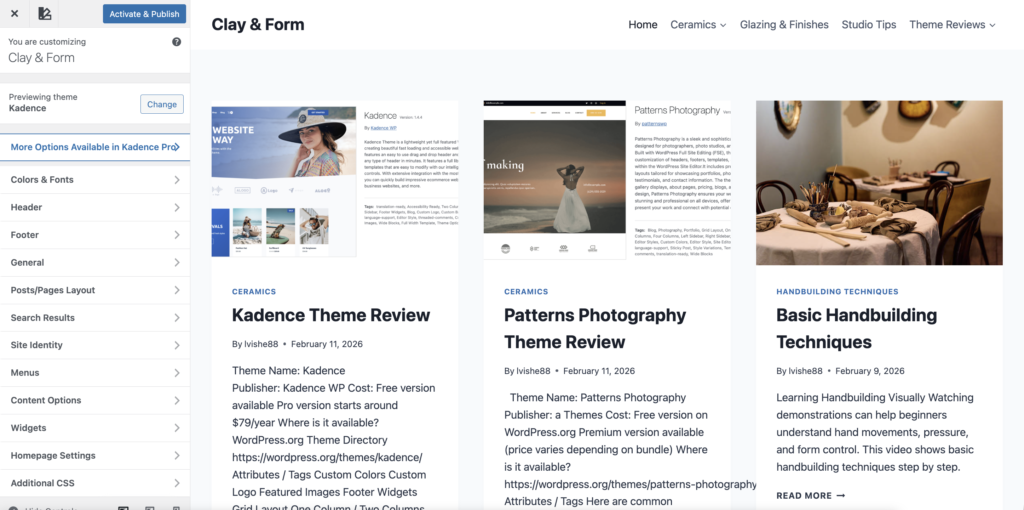The height and width of the screenshot is (510, 1024).
Task: Click the chevron on the Site Identity row
Action: point(177,345)
